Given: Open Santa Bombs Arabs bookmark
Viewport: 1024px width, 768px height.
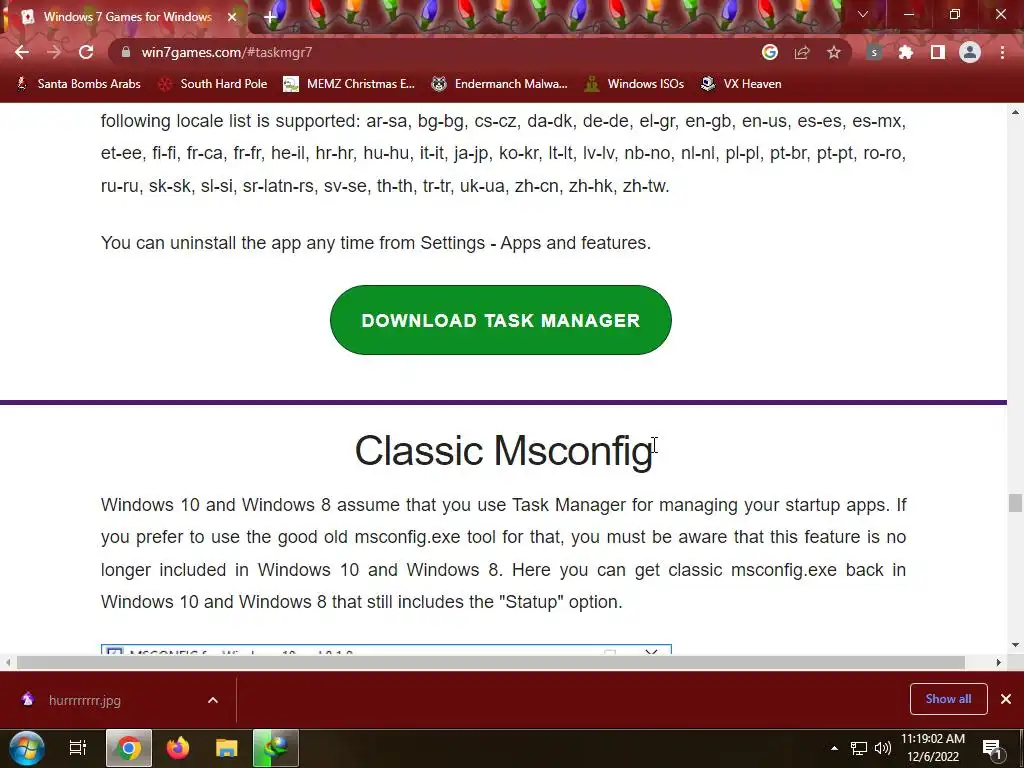Looking at the screenshot, I should point(78,84).
